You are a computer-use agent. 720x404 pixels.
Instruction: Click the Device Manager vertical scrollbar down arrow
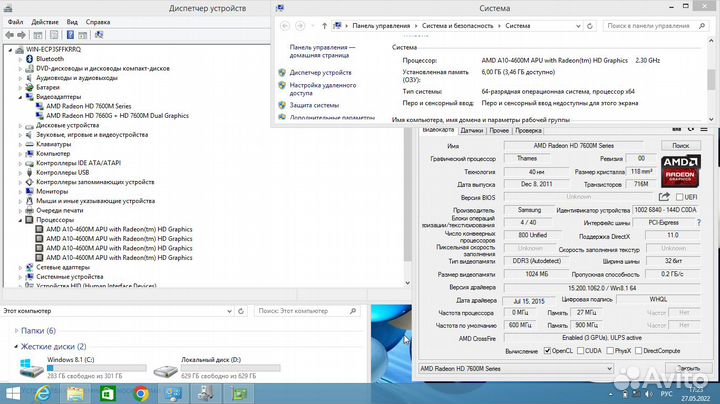(x=407, y=283)
